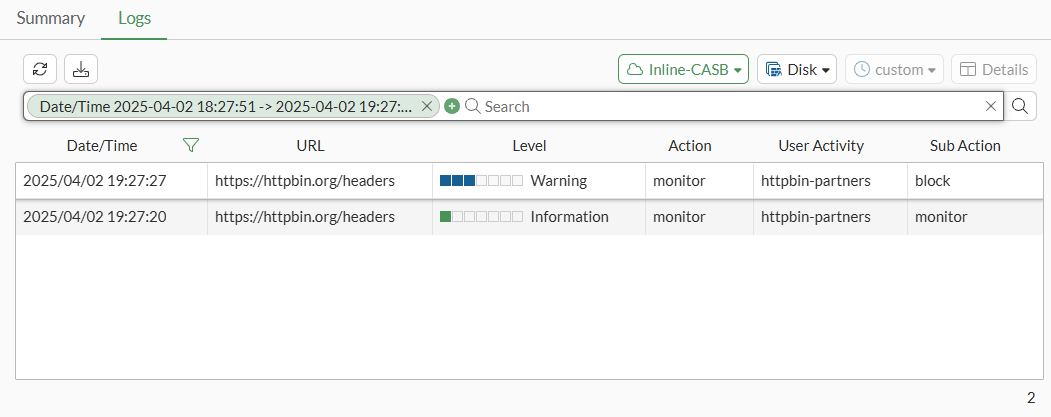1051x417 pixels.
Task: Open the Disk log source dropdown
Action: [x=796, y=70]
